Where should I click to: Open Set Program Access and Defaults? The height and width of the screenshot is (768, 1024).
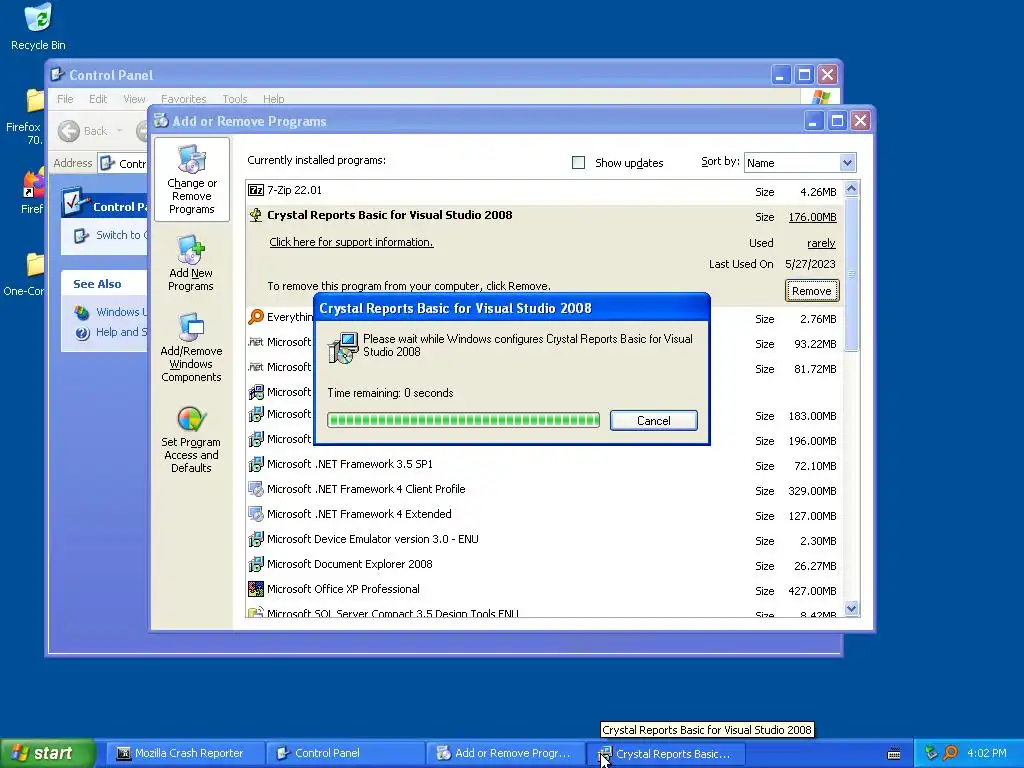pyautogui.click(x=191, y=439)
